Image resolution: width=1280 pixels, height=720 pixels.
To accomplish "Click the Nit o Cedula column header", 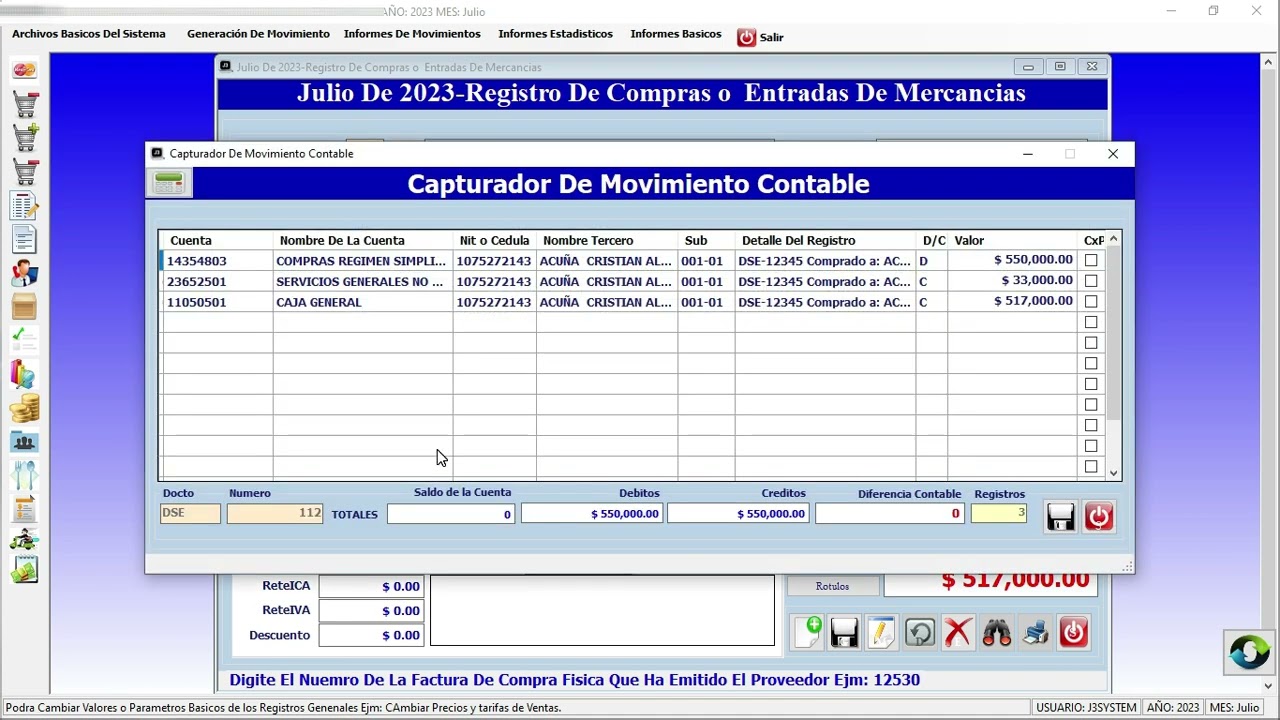I will [x=494, y=240].
